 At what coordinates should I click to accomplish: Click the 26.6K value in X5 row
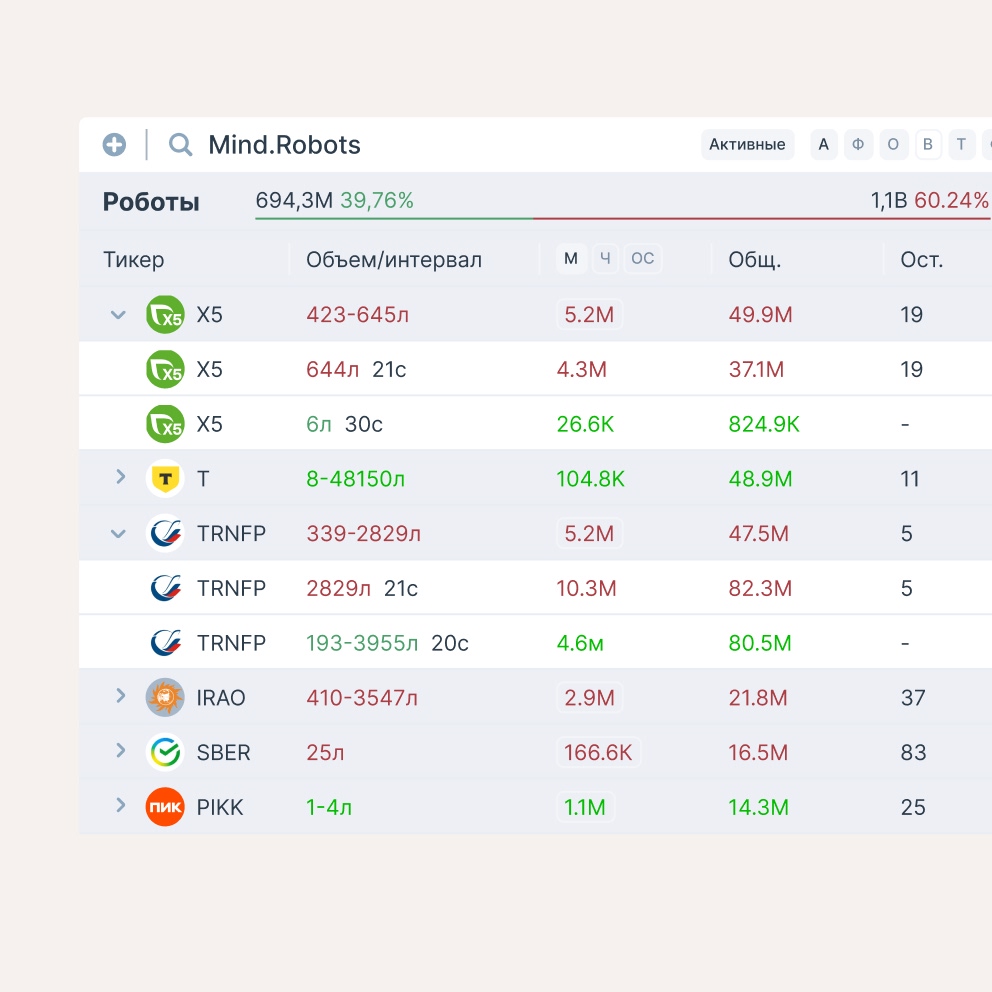585,424
